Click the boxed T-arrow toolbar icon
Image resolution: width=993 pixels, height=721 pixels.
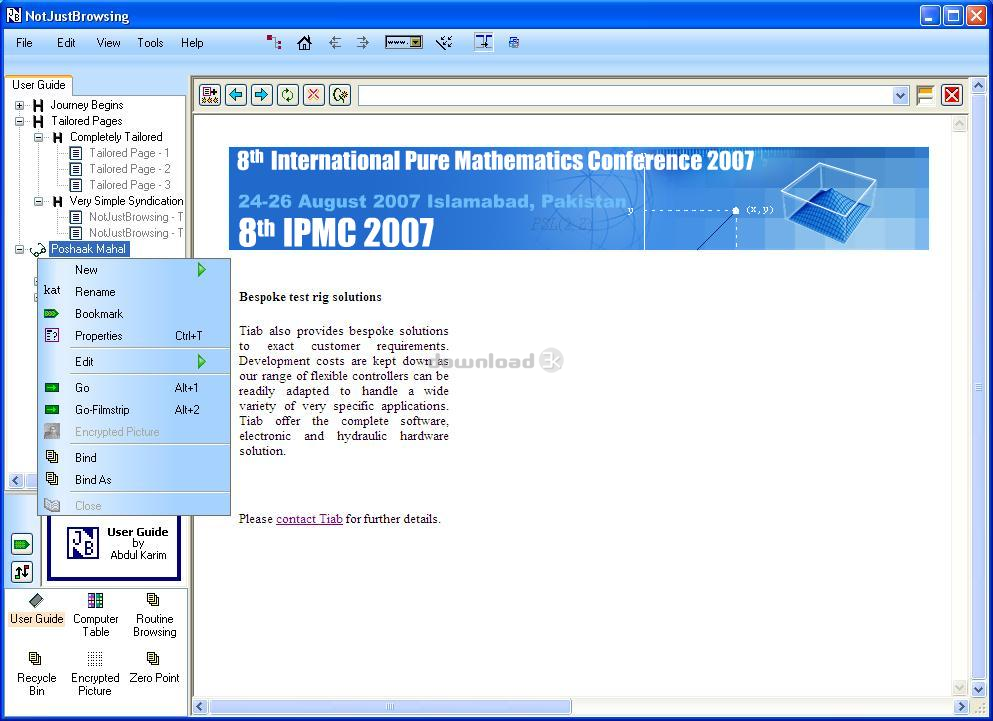click(484, 42)
